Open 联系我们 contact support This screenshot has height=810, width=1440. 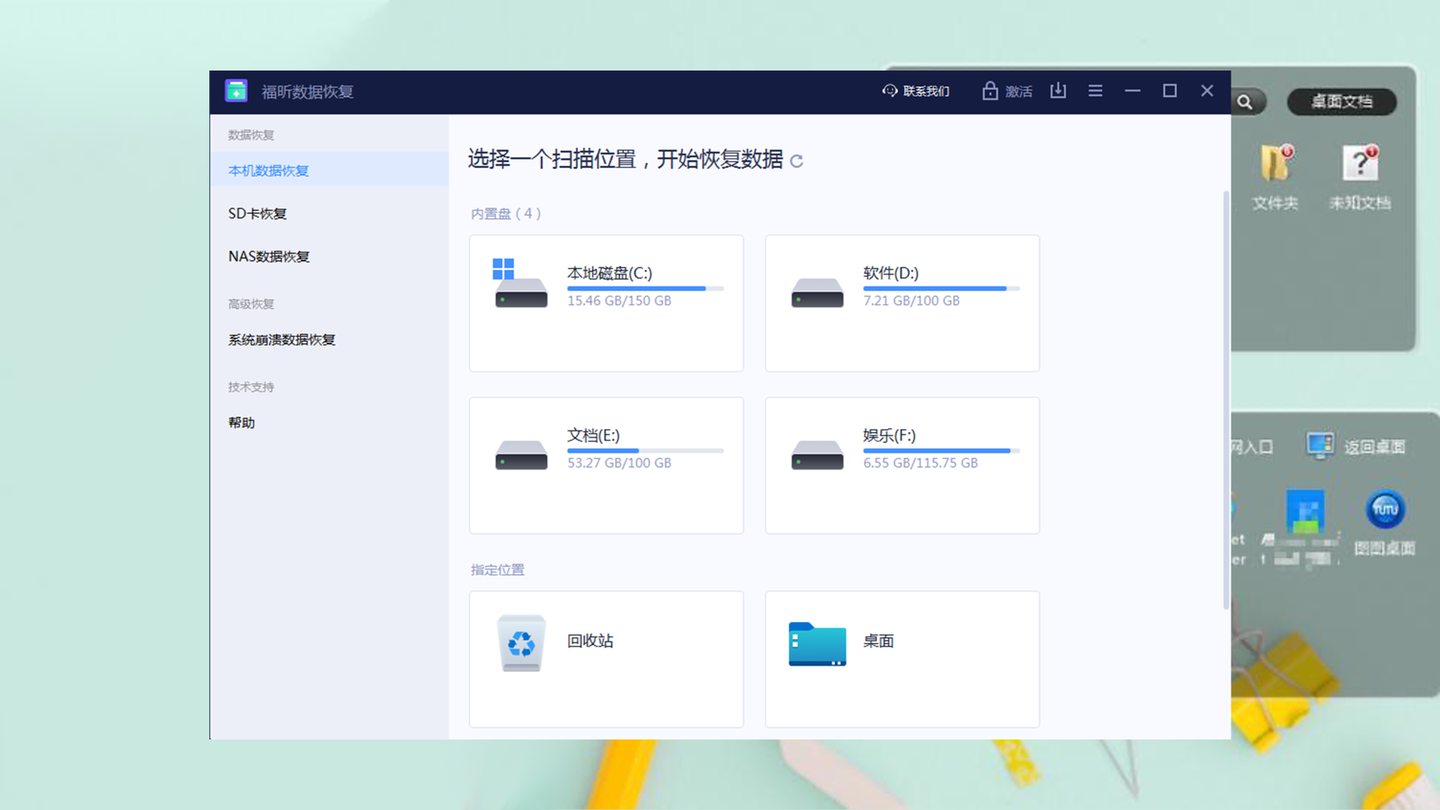[916, 91]
